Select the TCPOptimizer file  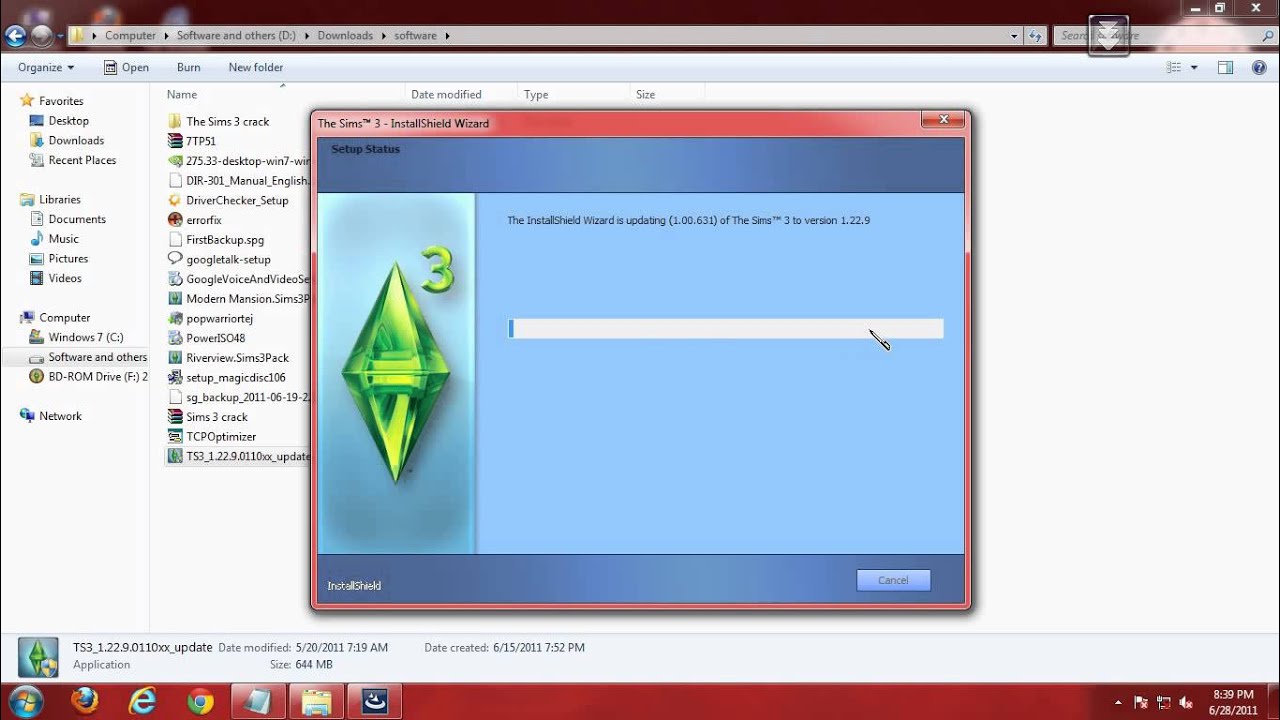[x=221, y=436]
